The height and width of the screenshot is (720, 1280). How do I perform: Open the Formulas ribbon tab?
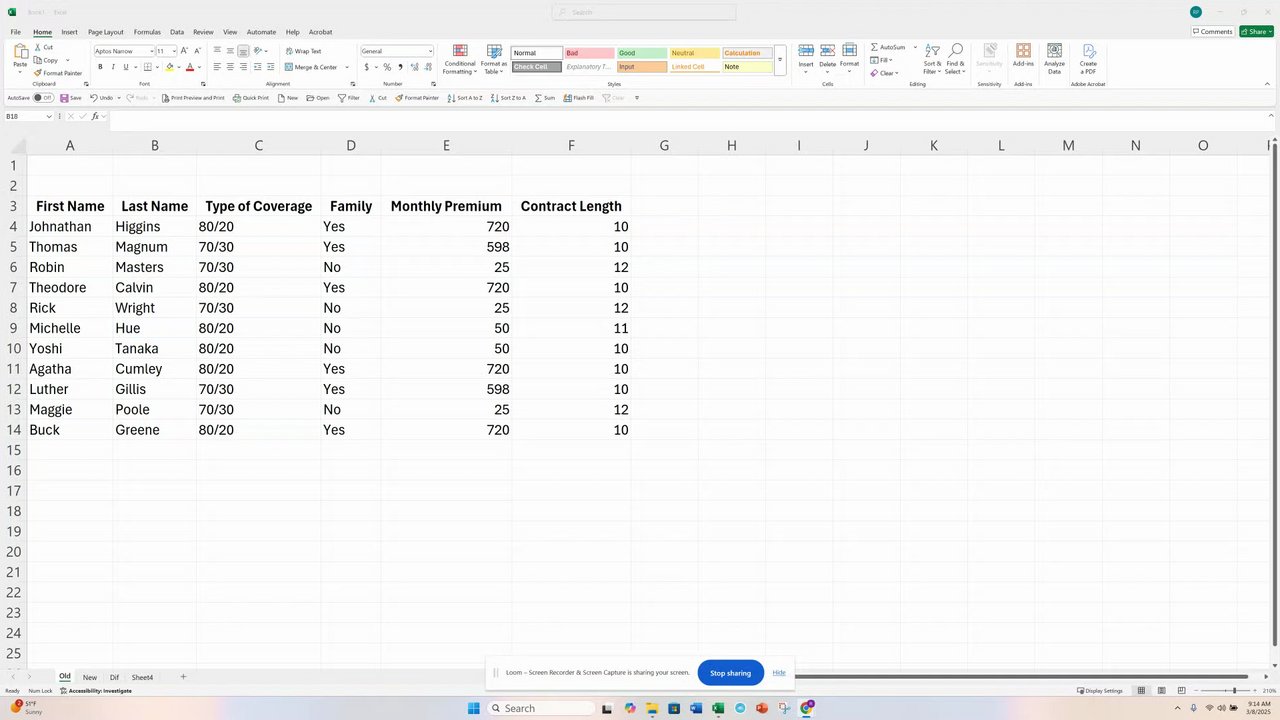coord(147,32)
